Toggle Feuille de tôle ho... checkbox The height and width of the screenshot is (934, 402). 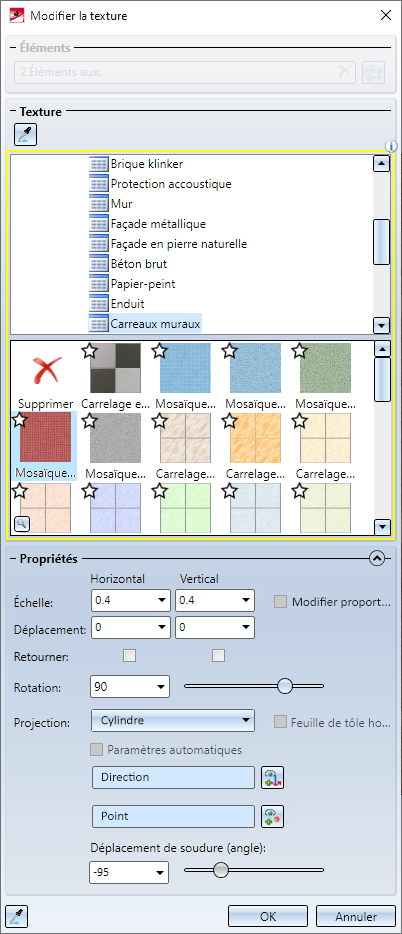coord(280,723)
